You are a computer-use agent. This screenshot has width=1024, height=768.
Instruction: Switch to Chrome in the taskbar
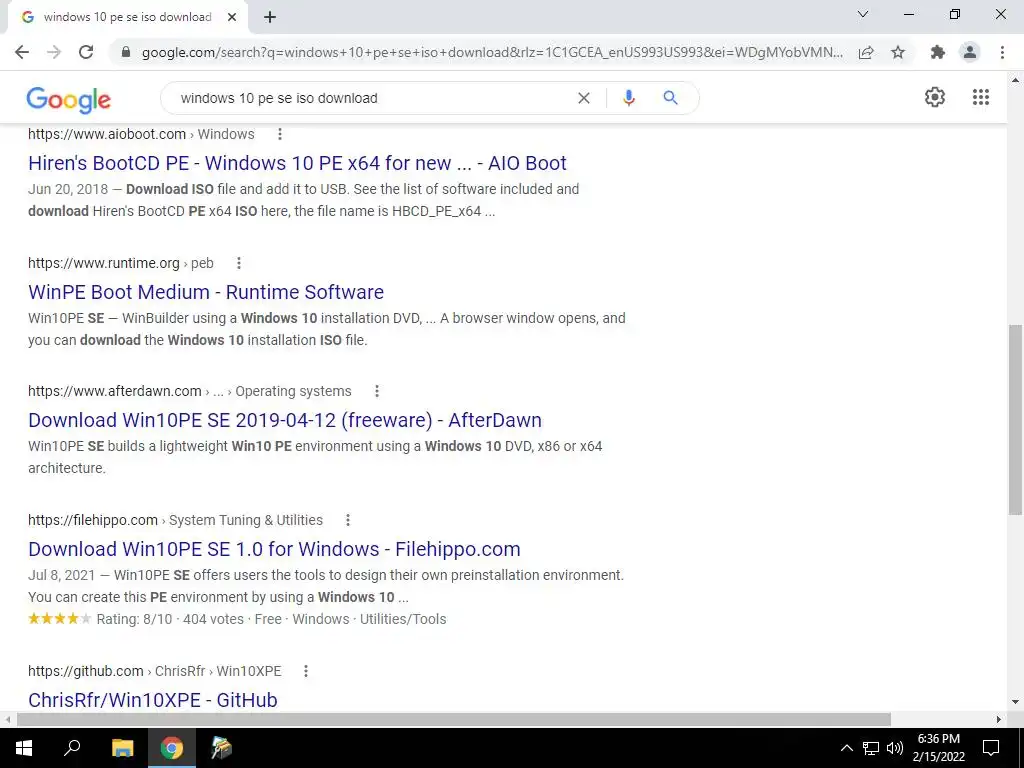tap(172, 748)
